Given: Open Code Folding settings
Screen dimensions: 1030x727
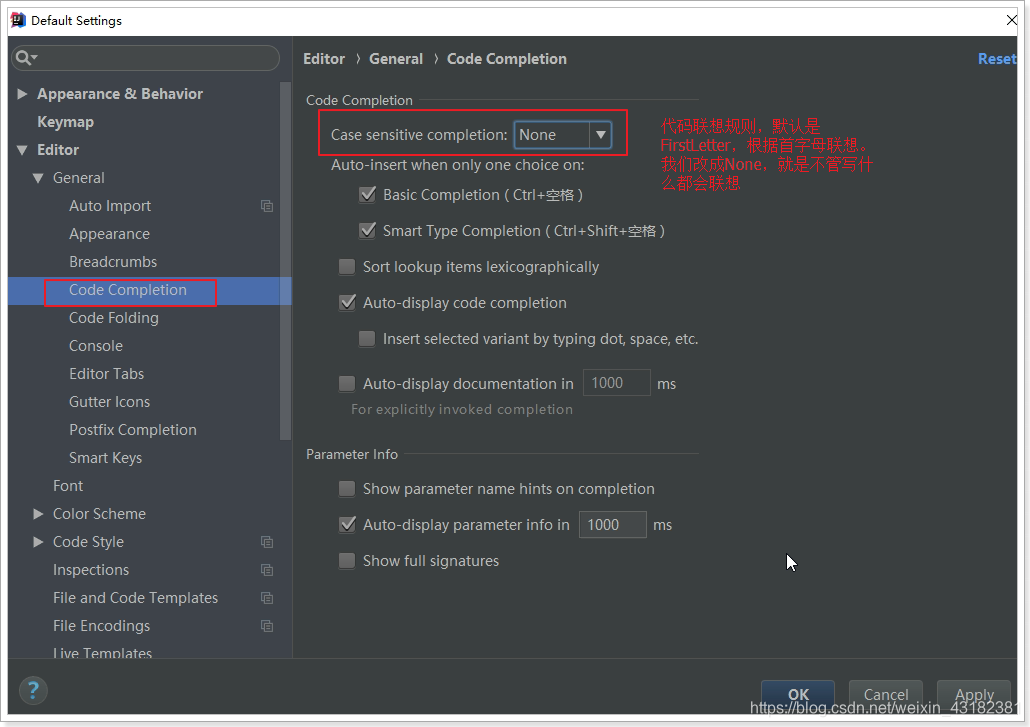Looking at the screenshot, I should pyautogui.click(x=114, y=318).
